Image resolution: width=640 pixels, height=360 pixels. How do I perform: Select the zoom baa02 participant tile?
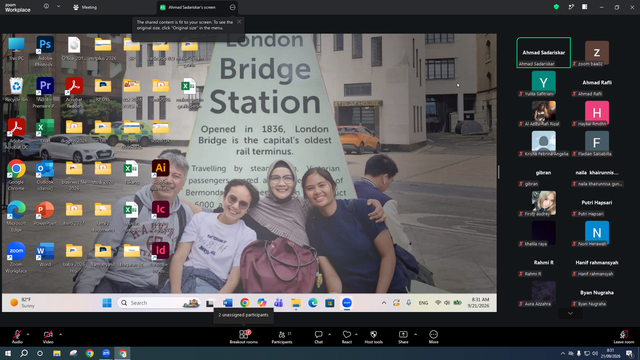597,52
